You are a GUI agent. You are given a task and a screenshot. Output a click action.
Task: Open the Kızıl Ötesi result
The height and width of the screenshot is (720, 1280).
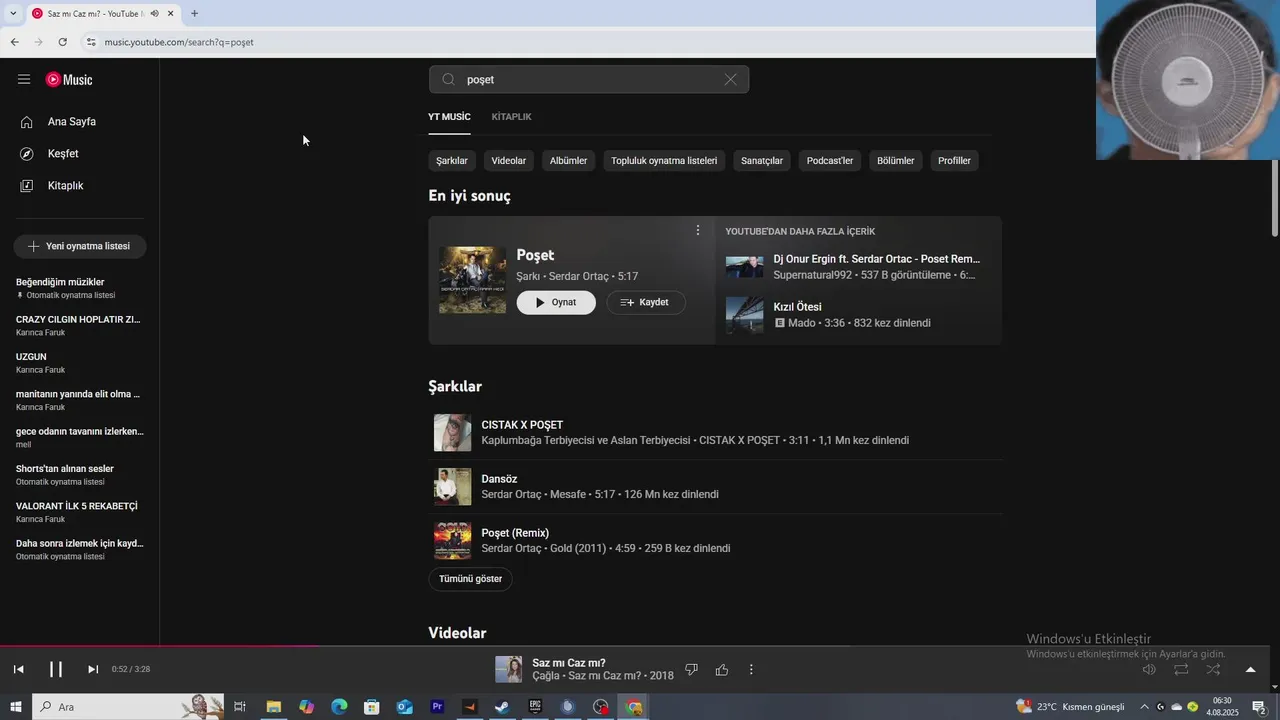(797, 307)
